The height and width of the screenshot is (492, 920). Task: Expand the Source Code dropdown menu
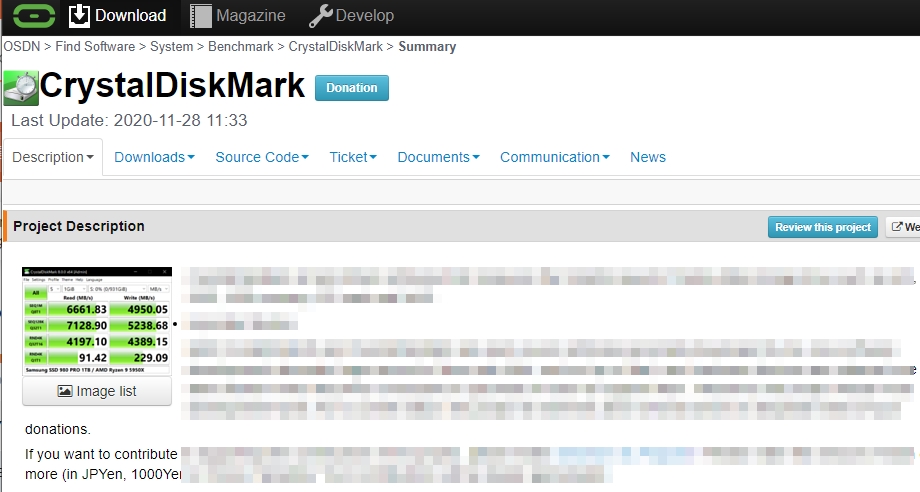click(262, 157)
